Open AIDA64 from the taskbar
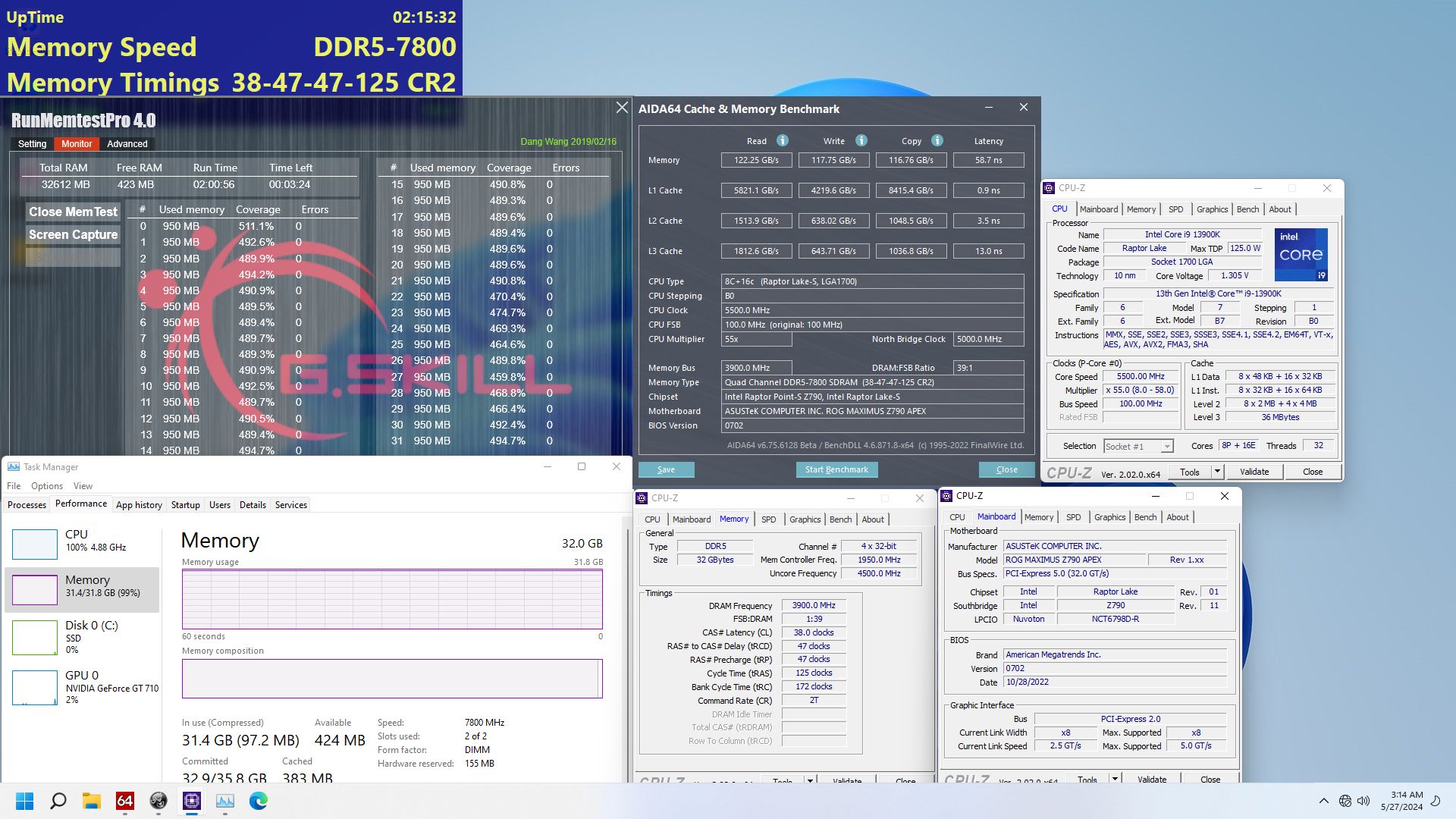Image resolution: width=1456 pixels, height=819 pixels. (125, 801)
